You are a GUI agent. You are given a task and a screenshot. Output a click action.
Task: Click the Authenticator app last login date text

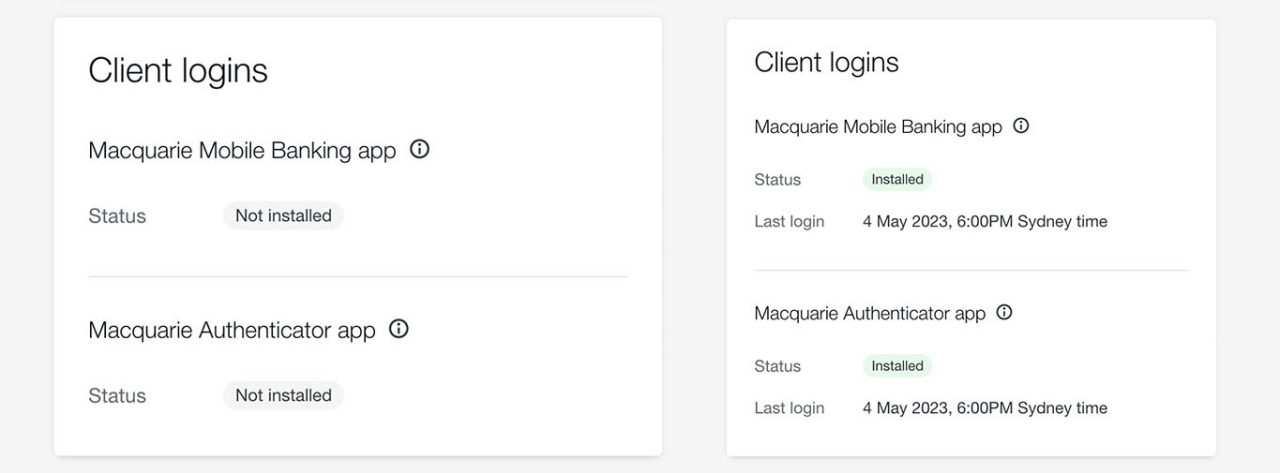[985, 408]
